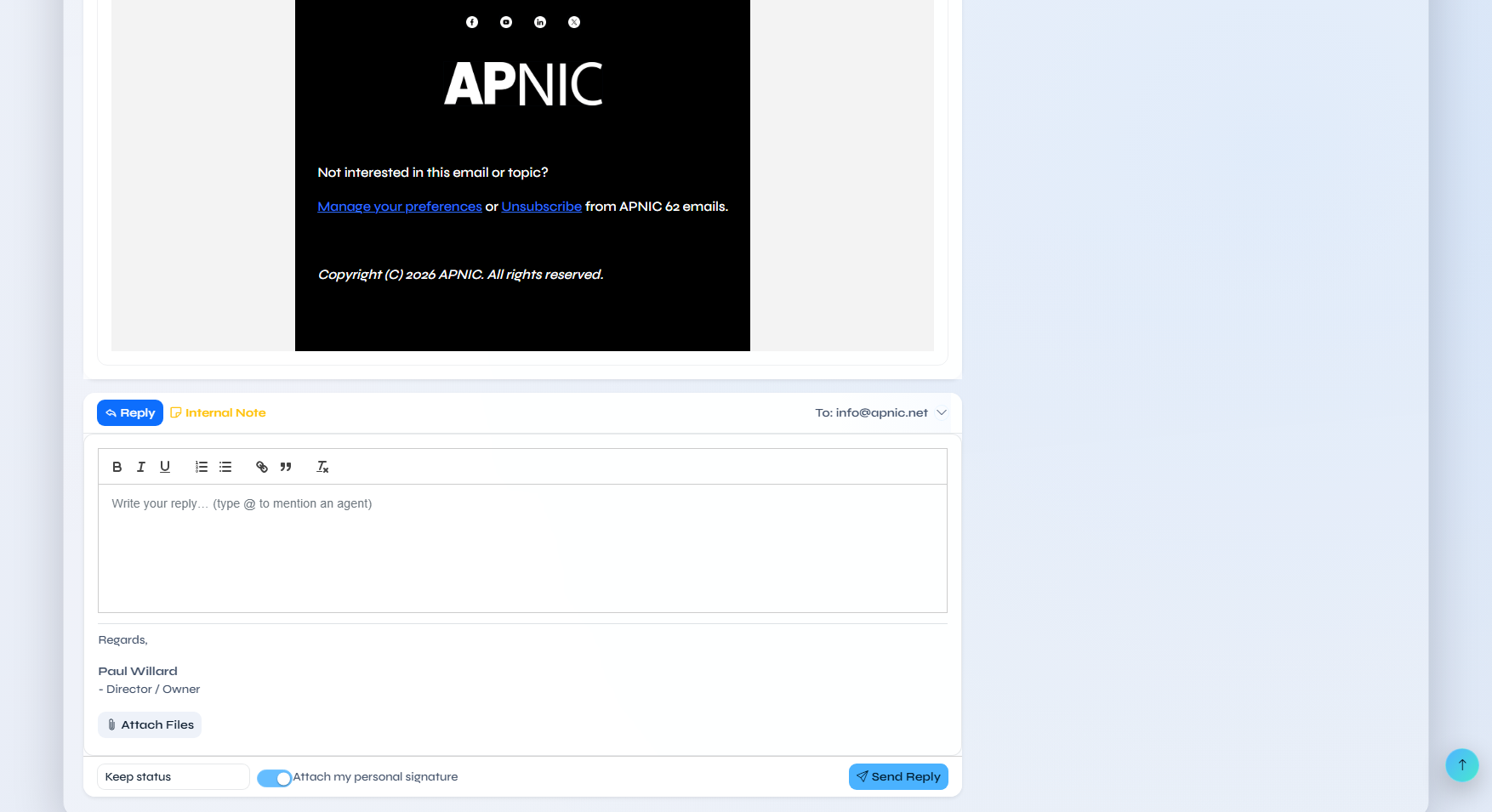
Task: Toggle bold formatting in reply editor
Action: (x=117, y=467)
